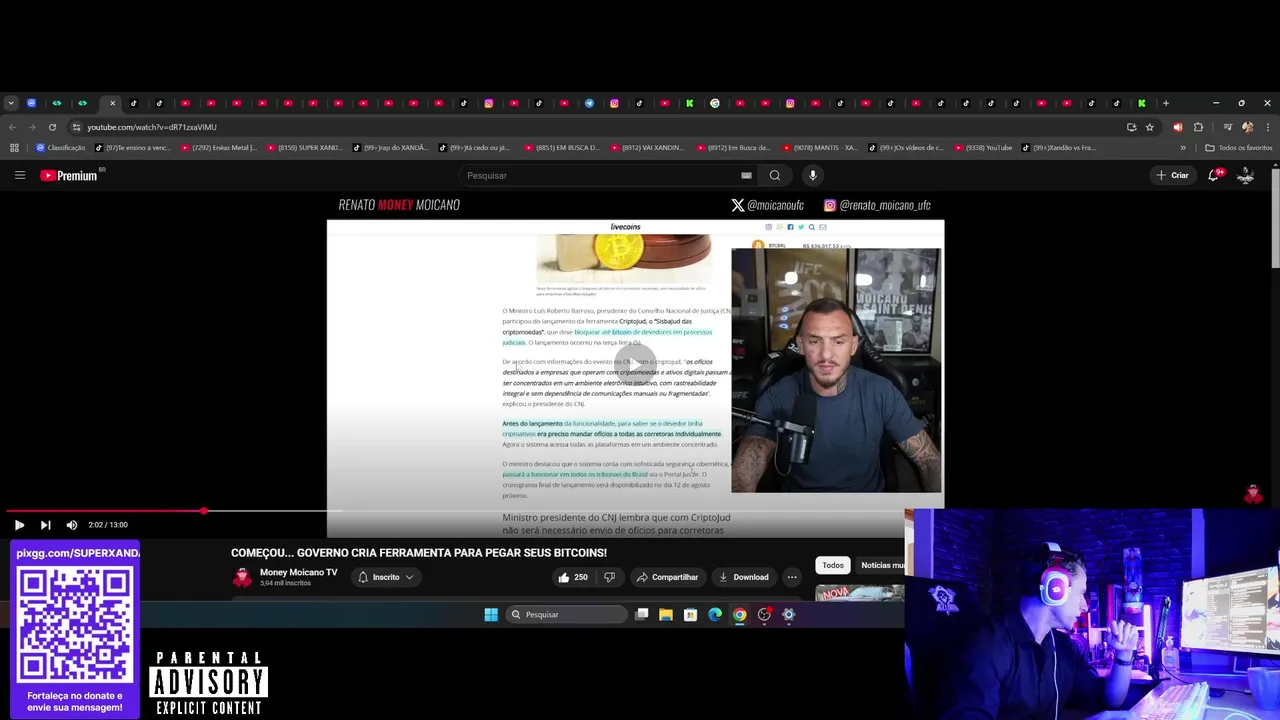
Task: Open the on-screen keyboard in search box
Action: [746, 175]
